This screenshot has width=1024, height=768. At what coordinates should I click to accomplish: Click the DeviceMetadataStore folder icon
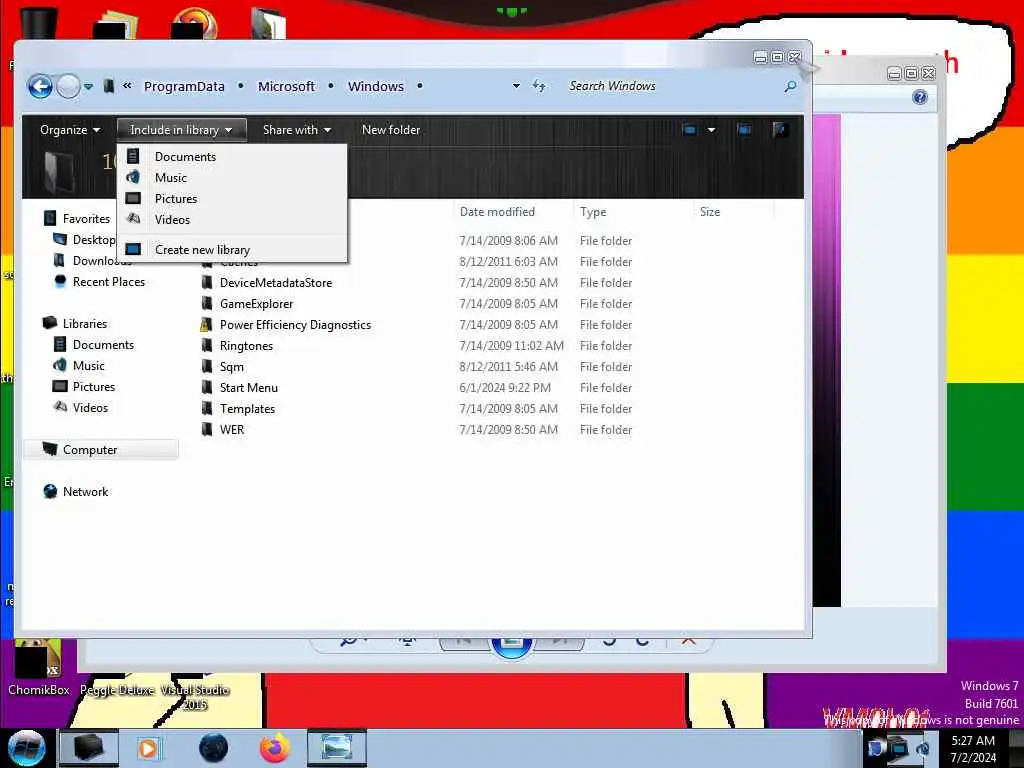(x=207, y=282)
